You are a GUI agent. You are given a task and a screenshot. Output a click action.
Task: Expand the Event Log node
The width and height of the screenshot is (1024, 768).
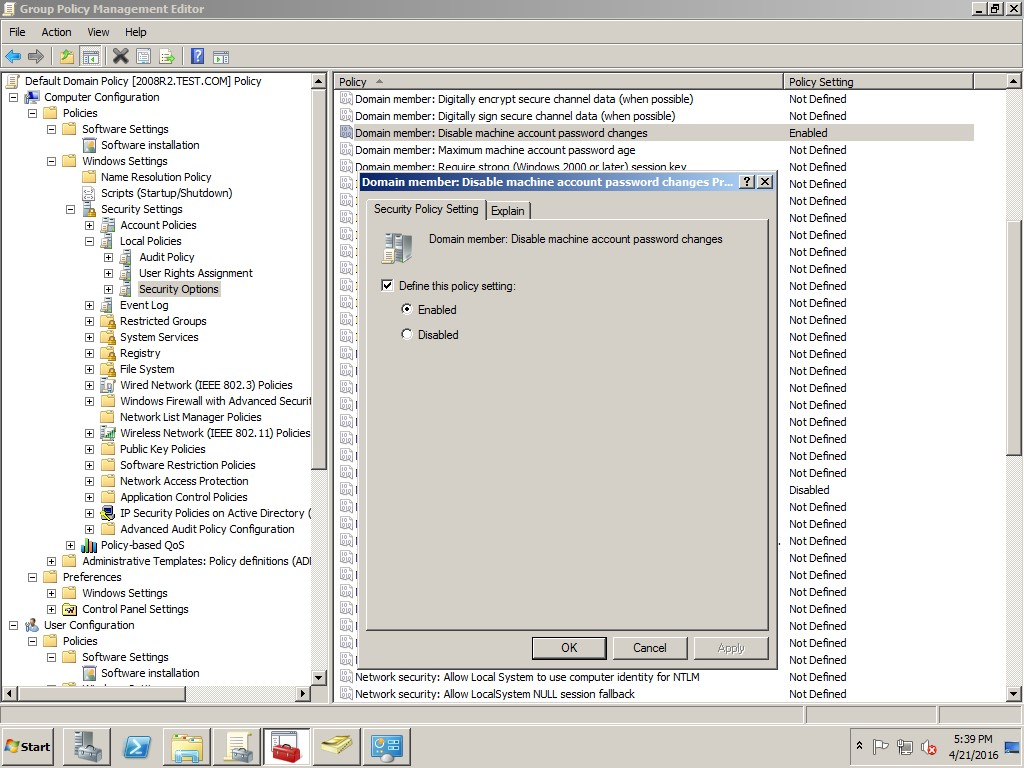pyautogui.click(x=89, y=306)
